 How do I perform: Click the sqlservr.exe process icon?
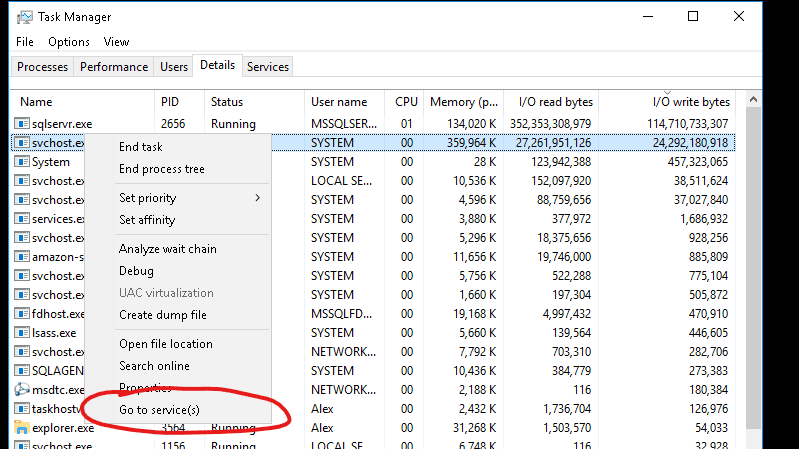[22, 124]
